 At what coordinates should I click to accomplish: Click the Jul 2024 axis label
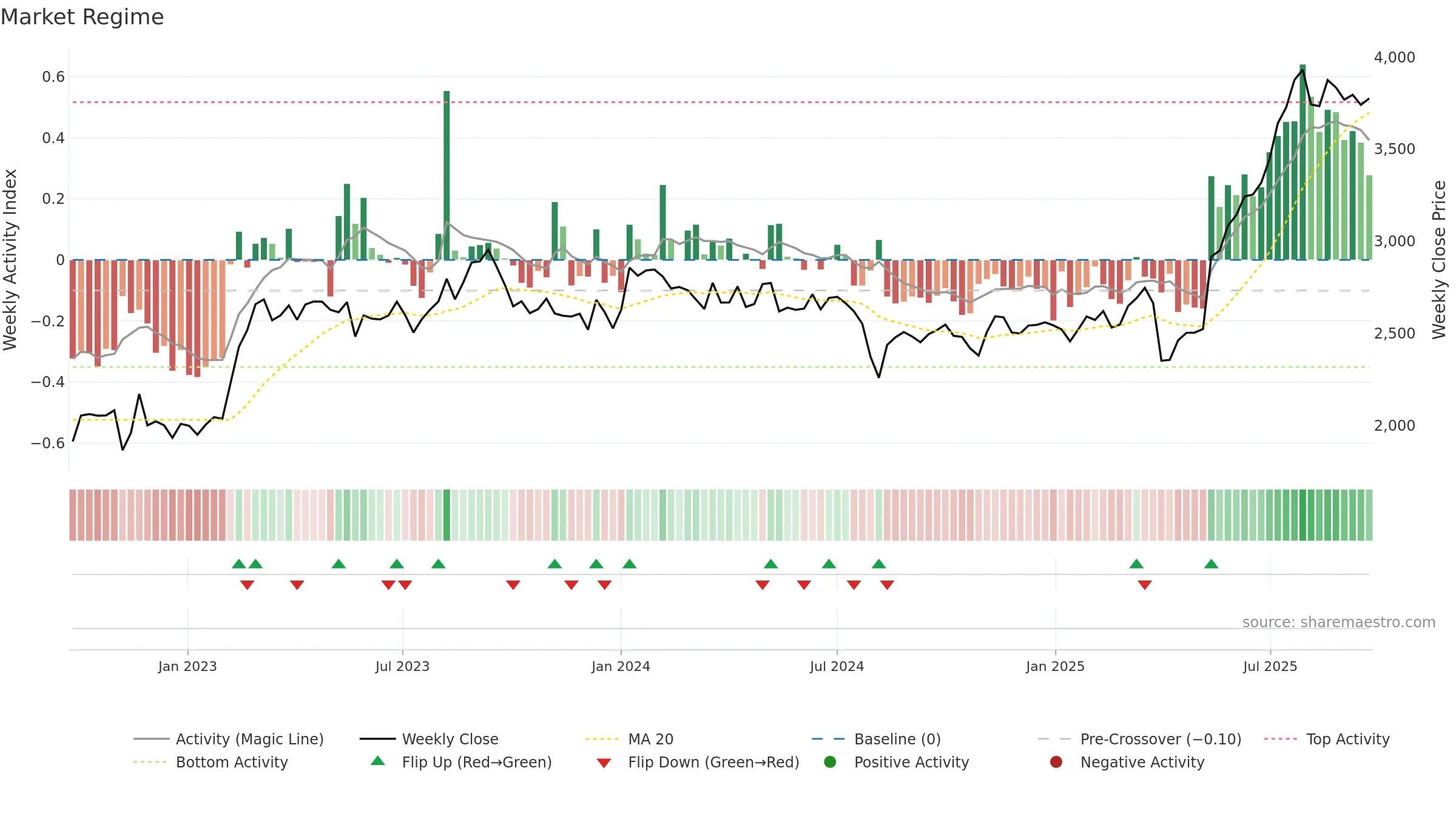tap(837, 666)
